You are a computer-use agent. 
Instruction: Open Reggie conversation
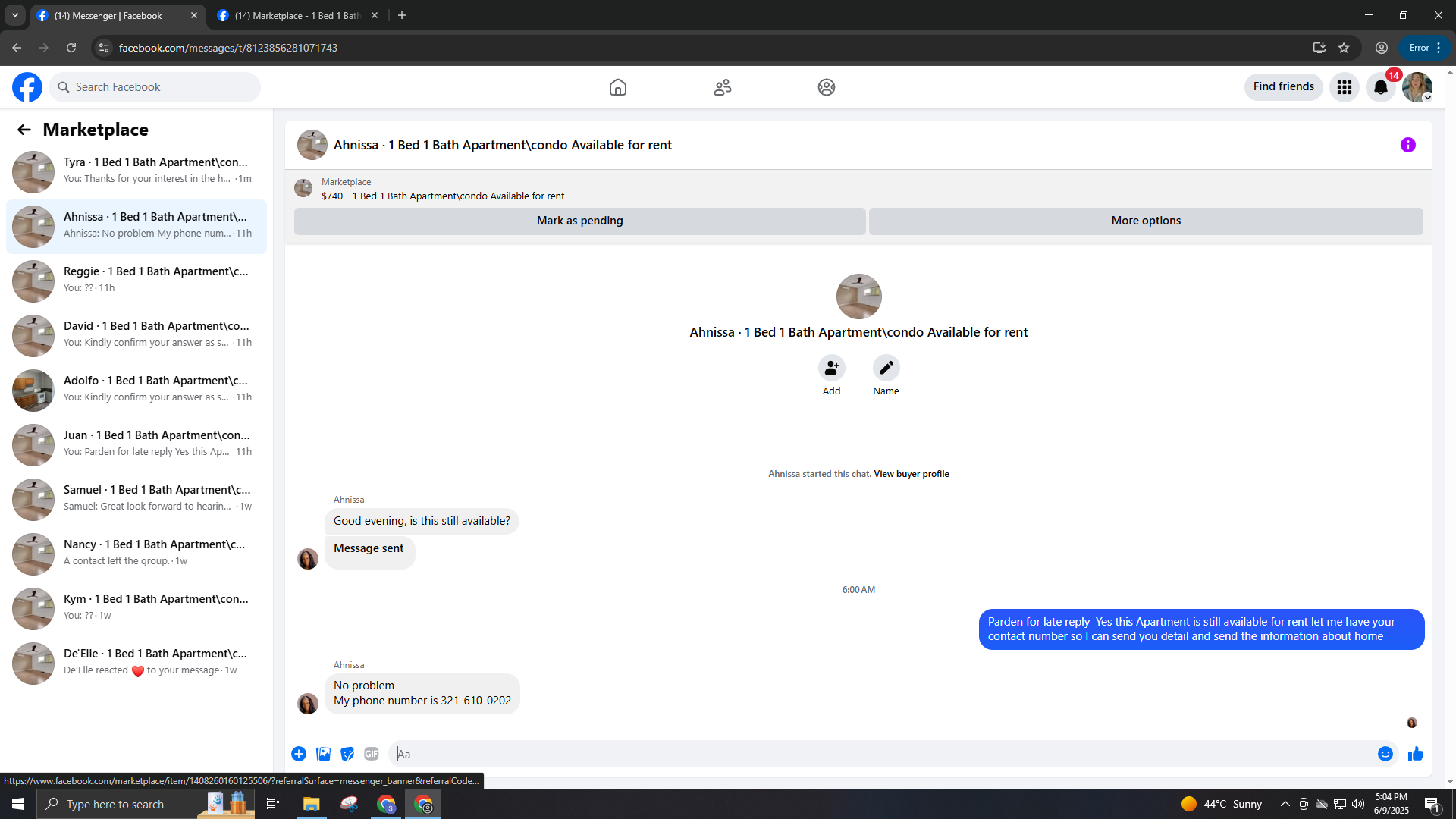click(x=136, y=281)
